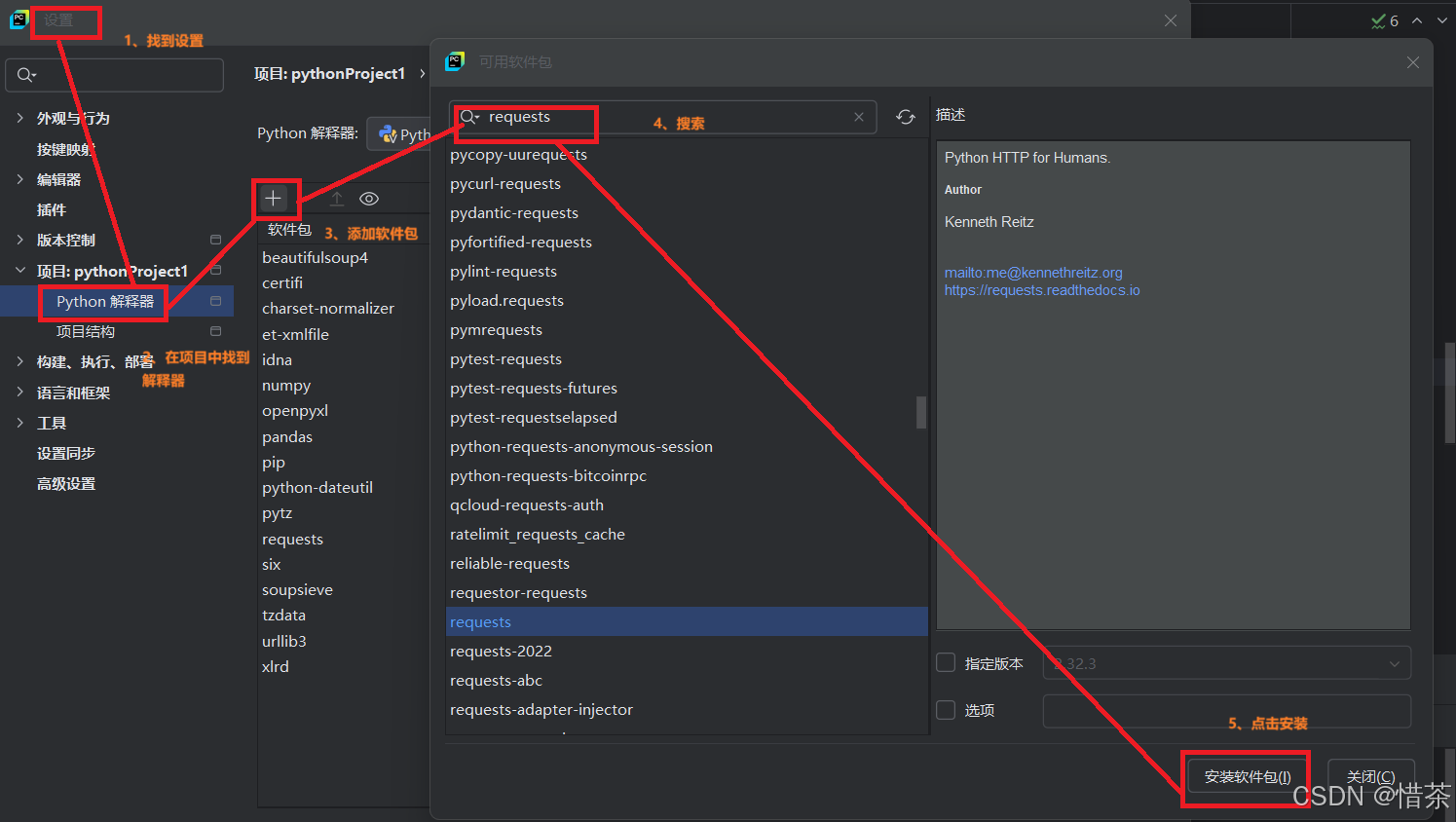Click the previous highlighted error arrow
Screen dimensions: 1456x822
1417,20
